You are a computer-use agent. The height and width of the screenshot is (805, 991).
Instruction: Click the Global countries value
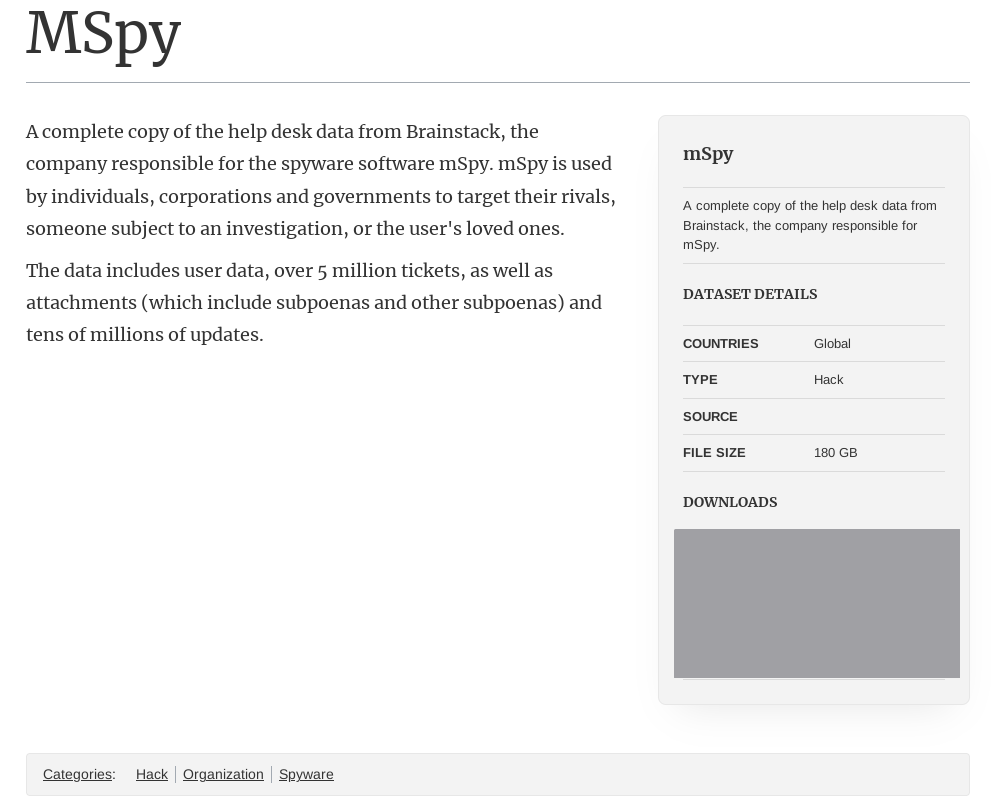(832, 344)
